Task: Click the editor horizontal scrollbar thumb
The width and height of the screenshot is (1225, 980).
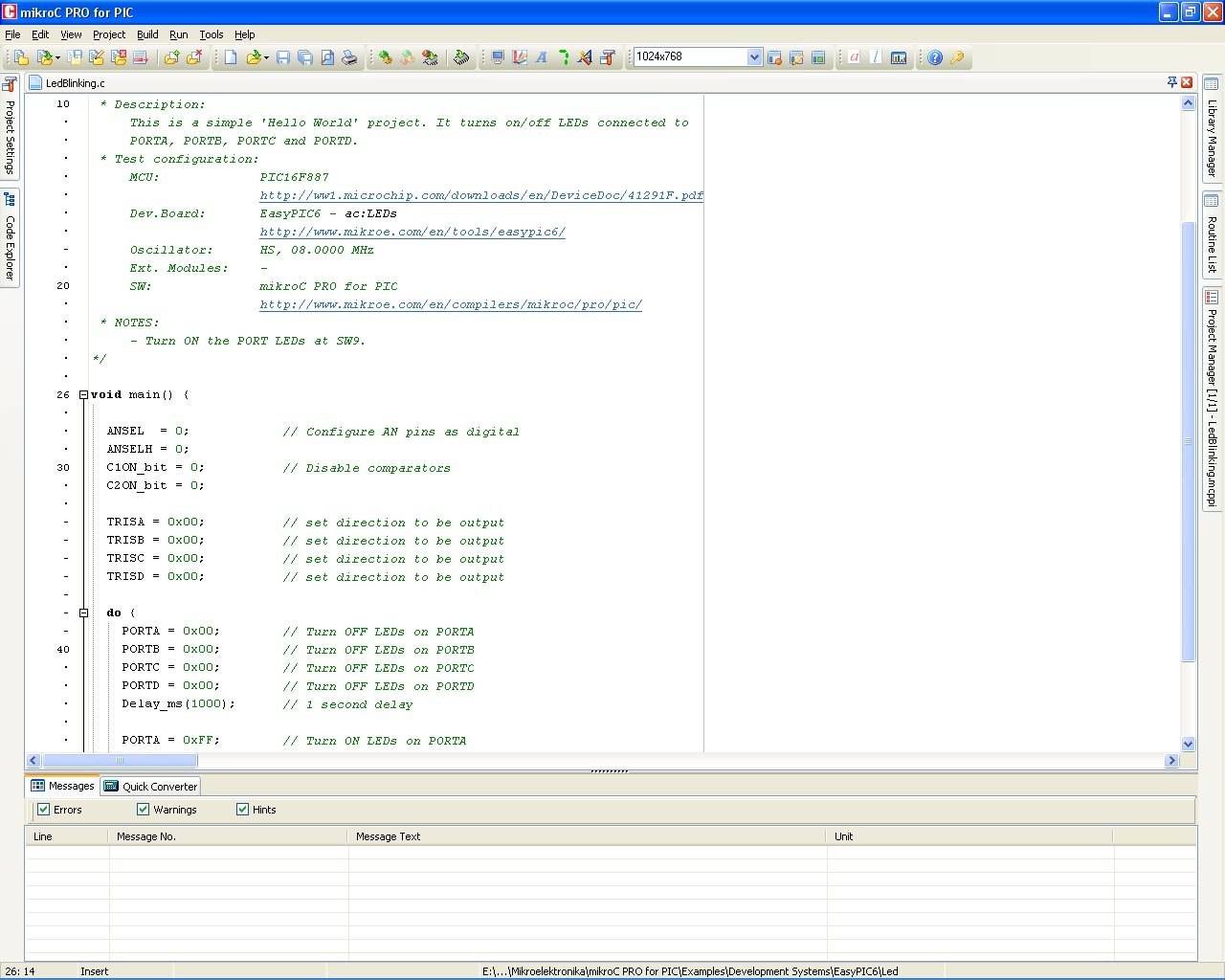Action: click(x=120, y=761)
